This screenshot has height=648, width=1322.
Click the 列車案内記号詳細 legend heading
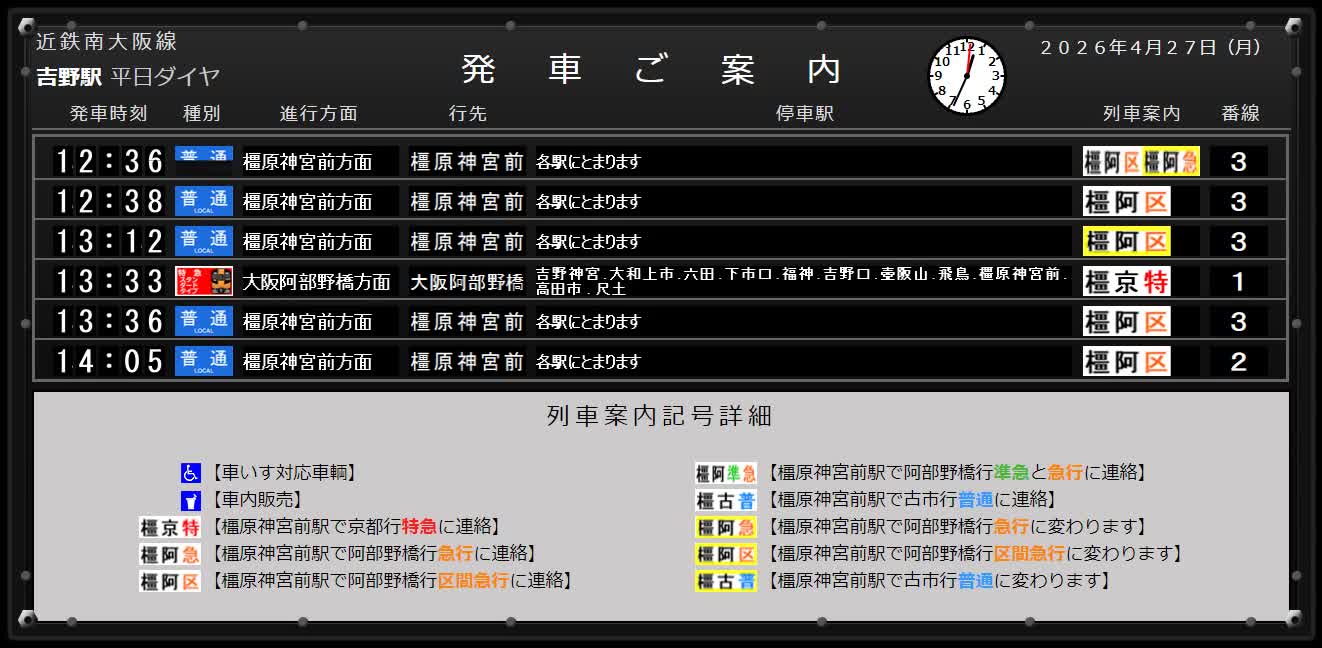[x=660, y=416]
